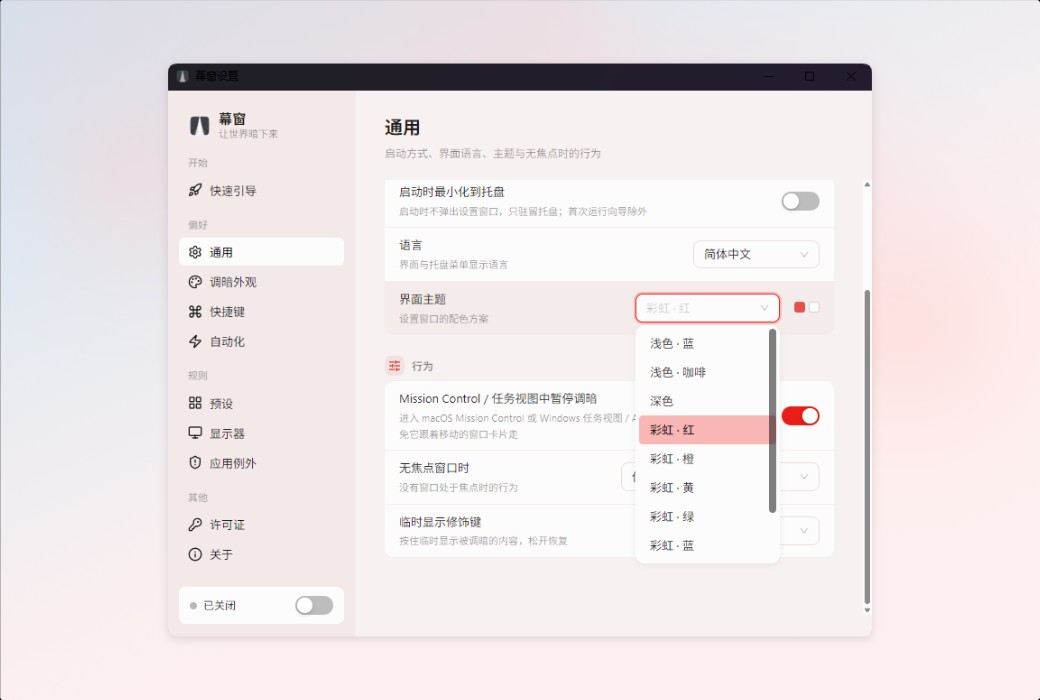
Task: Click the sliders icon next to 行为
Action: point(395,366)
